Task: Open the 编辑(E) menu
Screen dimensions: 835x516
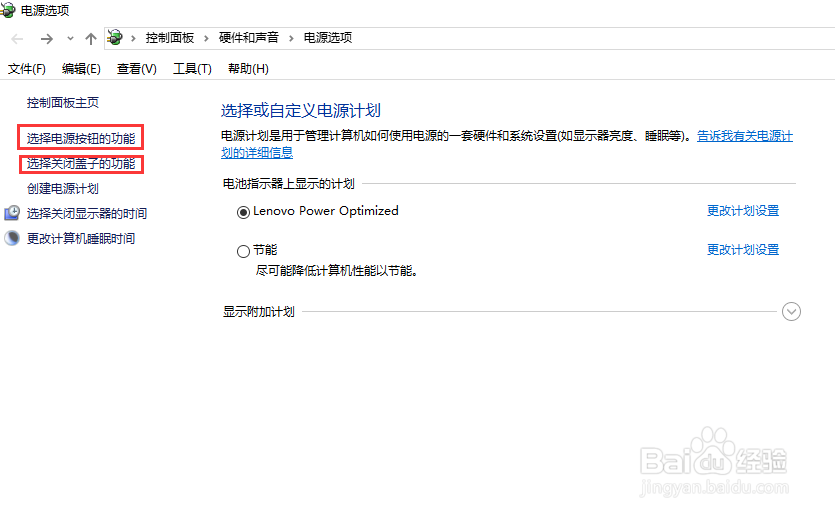Action: coord(81,69)
